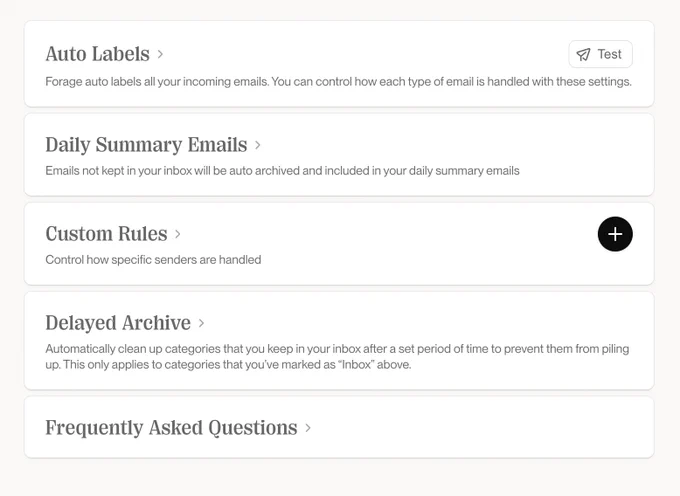Click the auto archived emails description line
Image resolution: width=680 pixels, height=496 pixels.
(282, 171)
